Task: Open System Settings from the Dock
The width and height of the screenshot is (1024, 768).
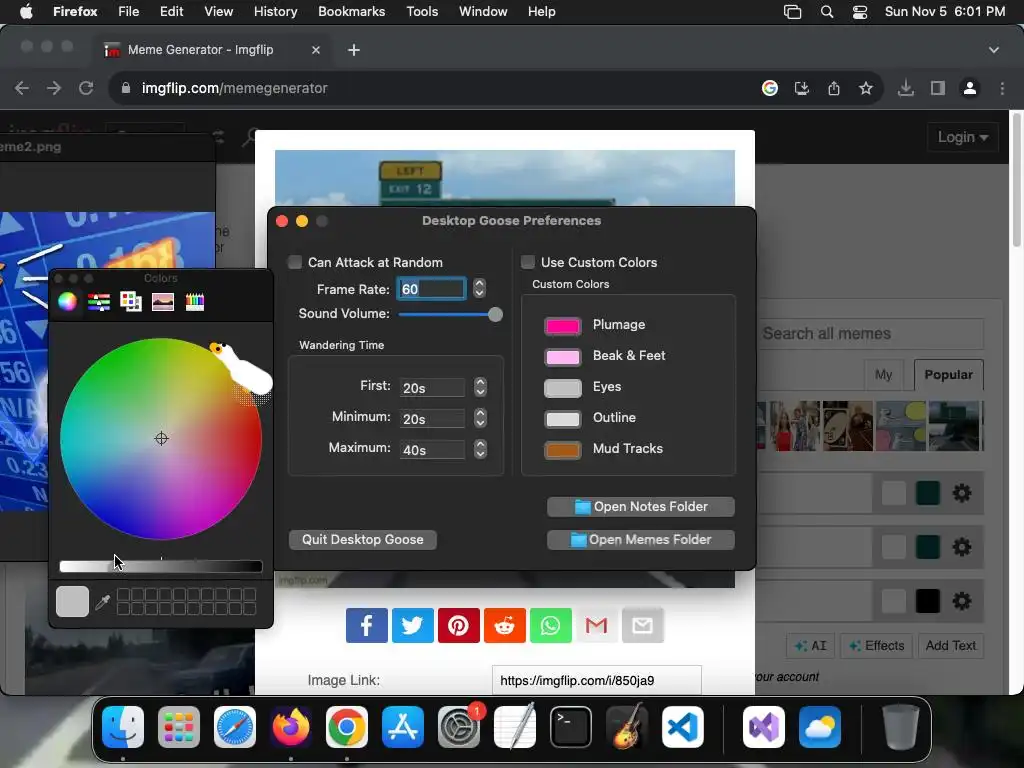Action: (459, 727)
